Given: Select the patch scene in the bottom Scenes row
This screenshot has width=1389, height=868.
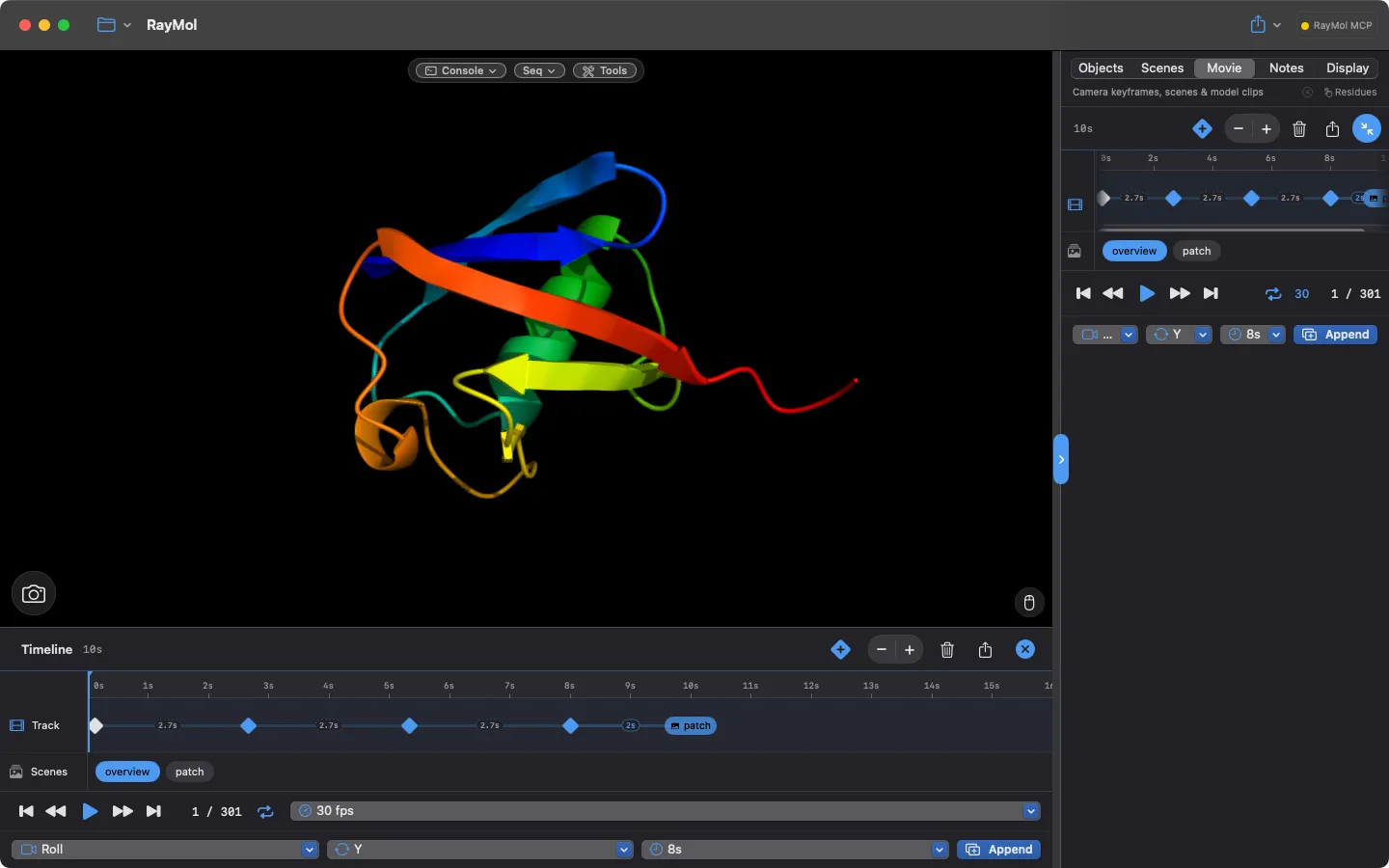Looking at the screenshot, I should click(190, 772).
